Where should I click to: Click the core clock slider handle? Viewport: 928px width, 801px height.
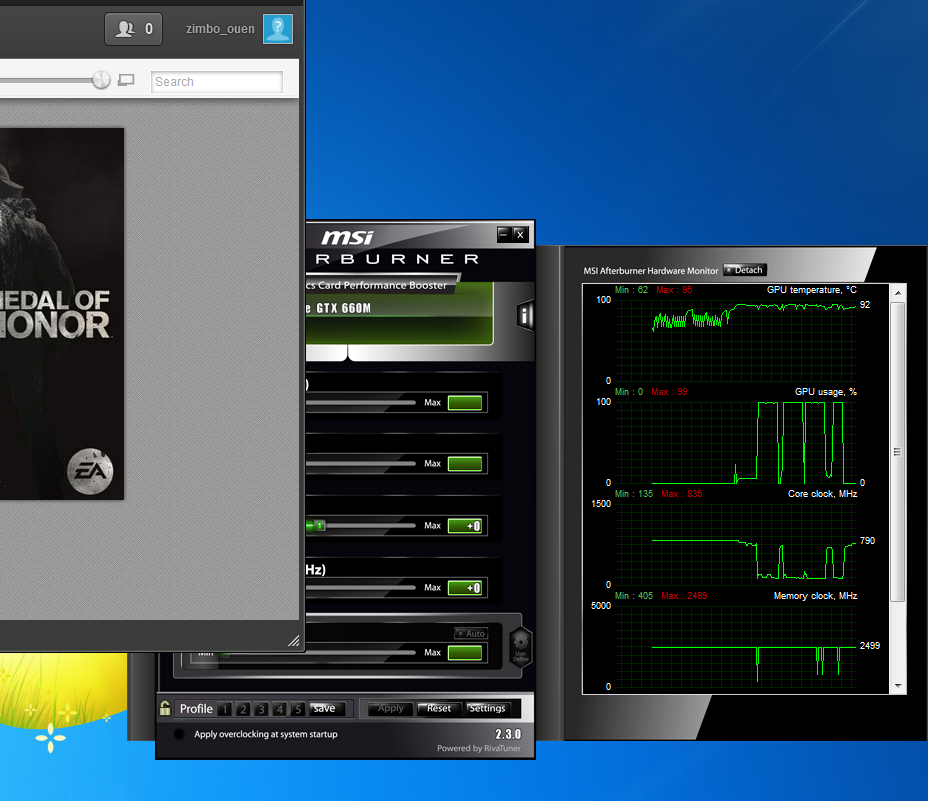pos(319,526)
